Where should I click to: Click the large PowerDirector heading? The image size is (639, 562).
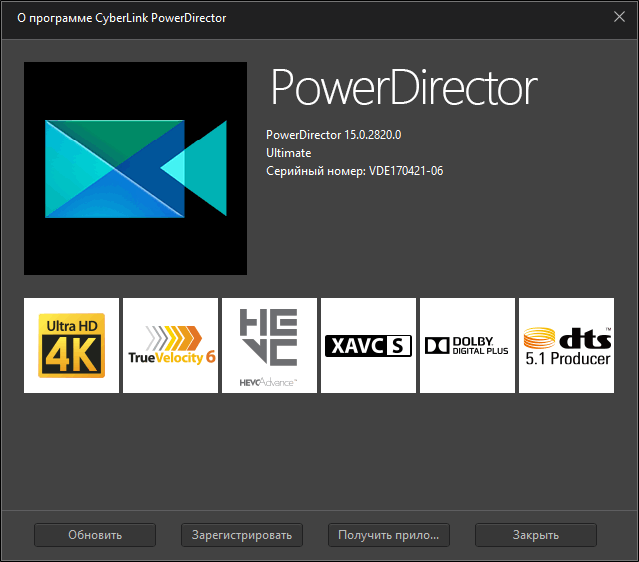pyautogui.click(x=404, y=90)
